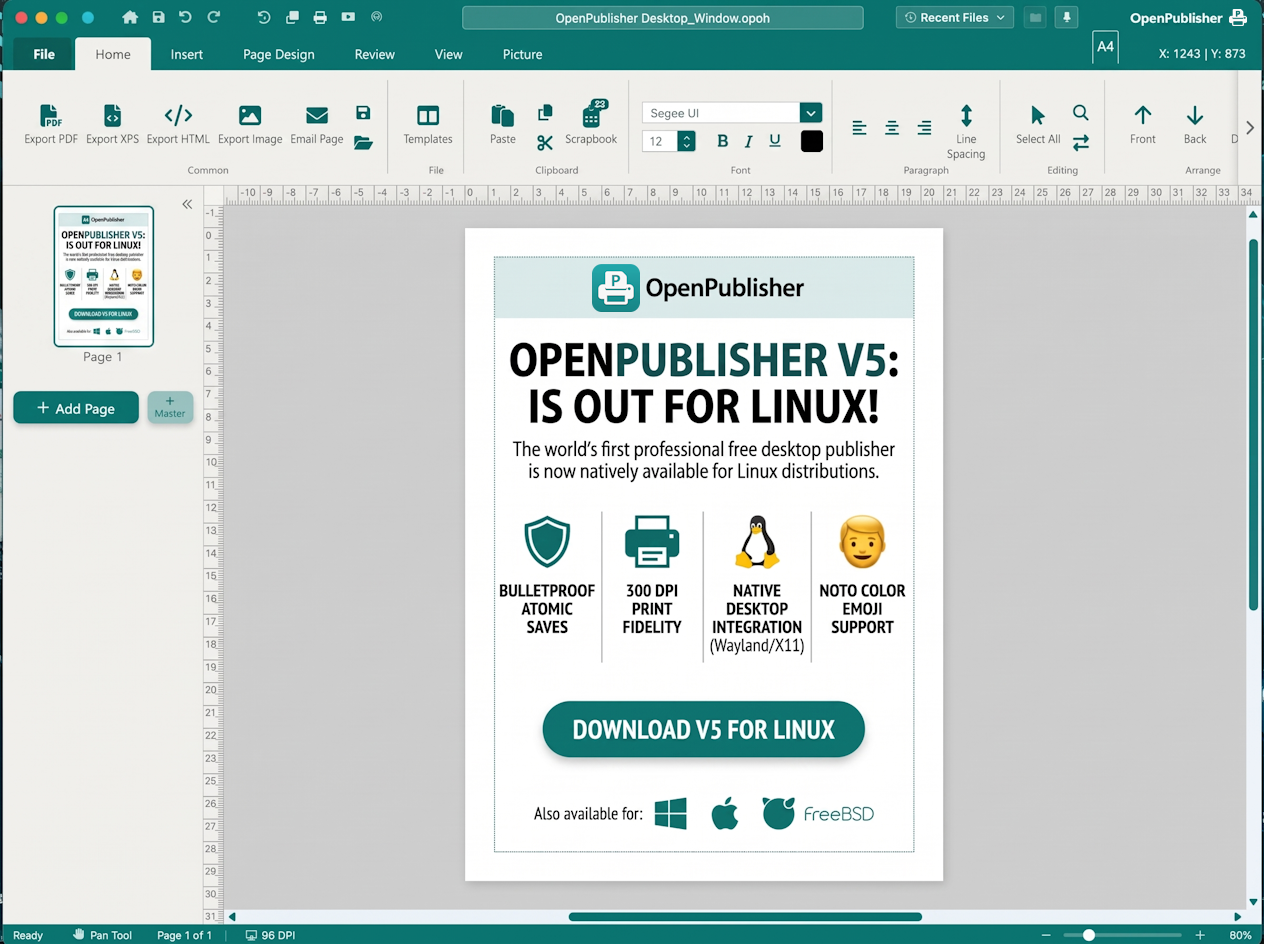
Task: Toggle Bold formatting
Action: coord(723,141)
